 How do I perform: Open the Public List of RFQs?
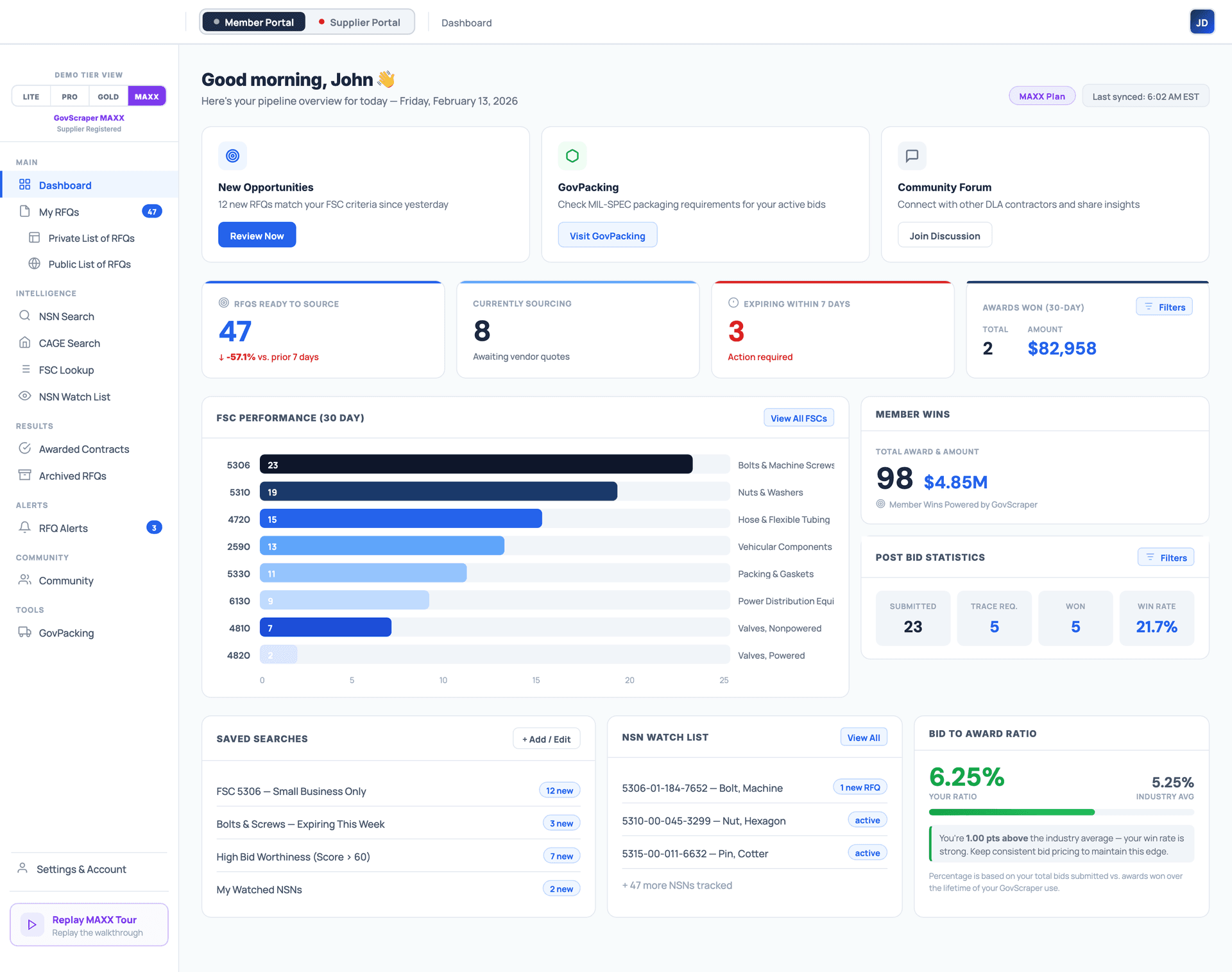89,264
